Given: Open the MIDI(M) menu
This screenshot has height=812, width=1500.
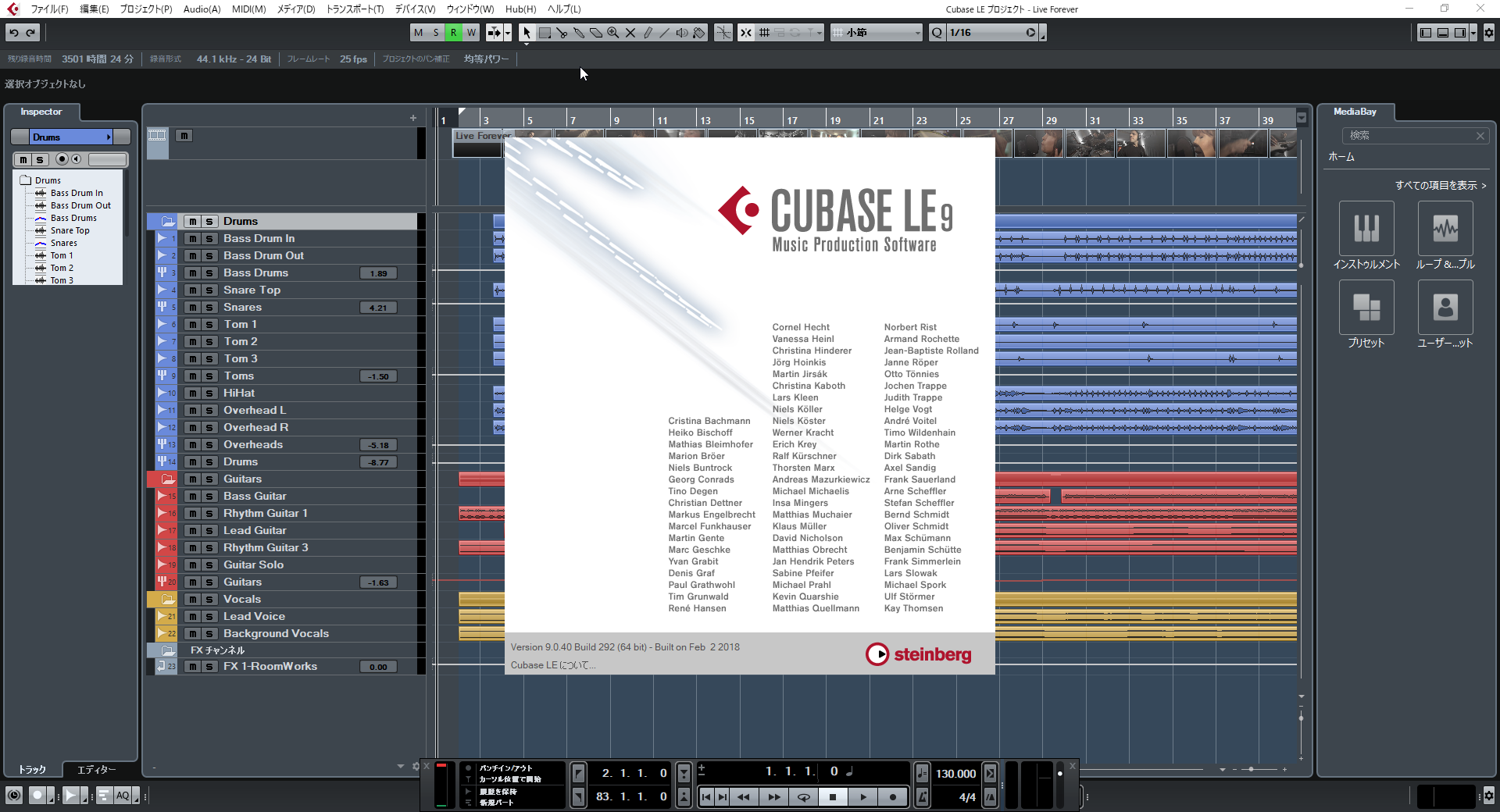Looking at the screenshot, I should (x=248, y=9).
